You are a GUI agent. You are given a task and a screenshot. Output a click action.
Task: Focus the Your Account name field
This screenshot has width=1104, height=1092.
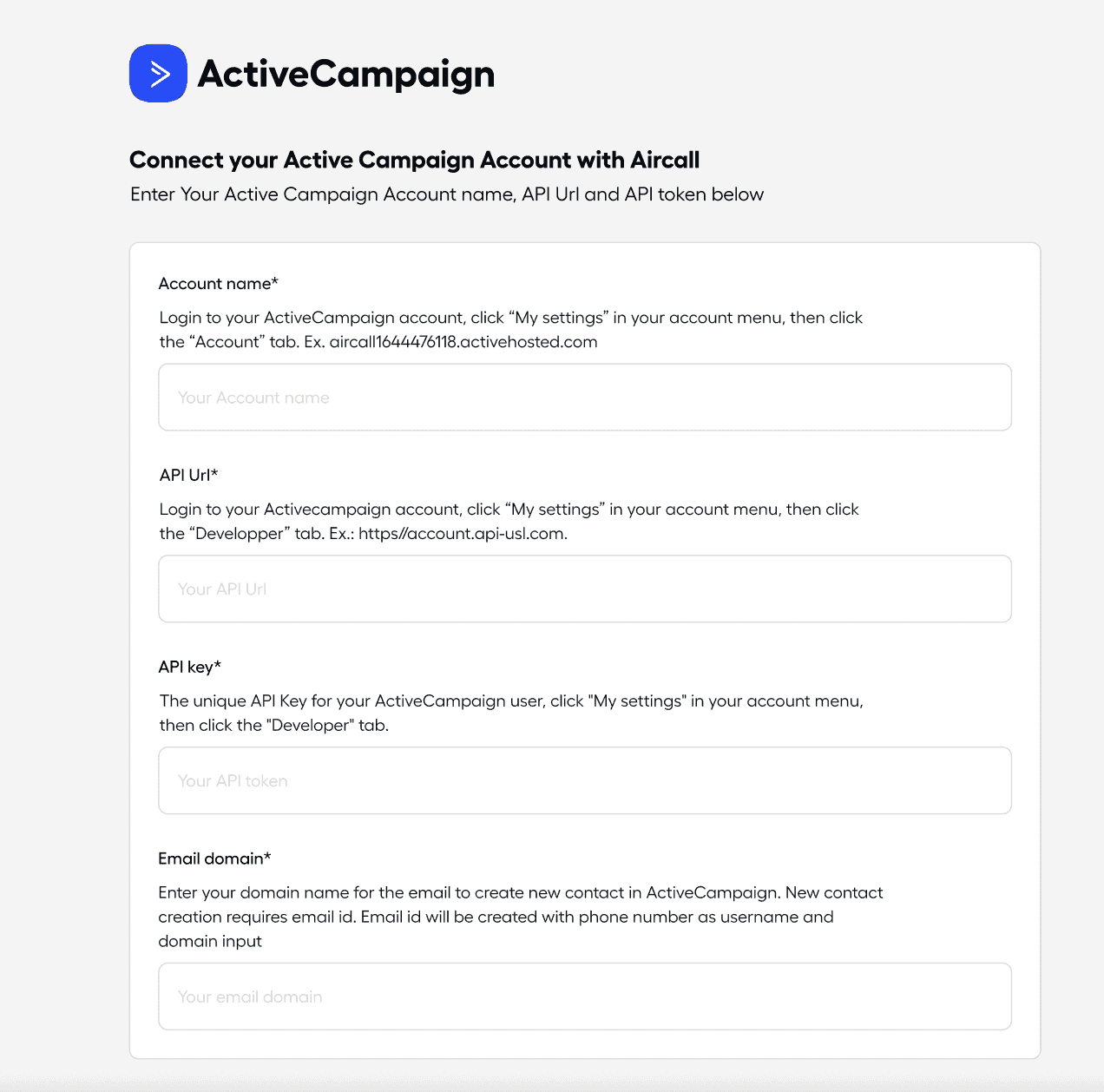[584, 398]
